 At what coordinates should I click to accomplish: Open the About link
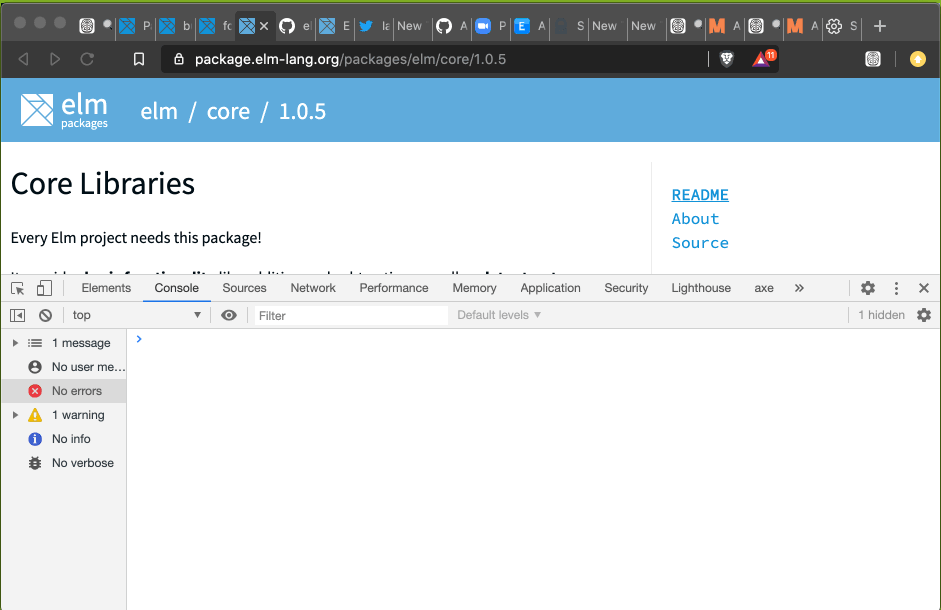click(695, 219)
